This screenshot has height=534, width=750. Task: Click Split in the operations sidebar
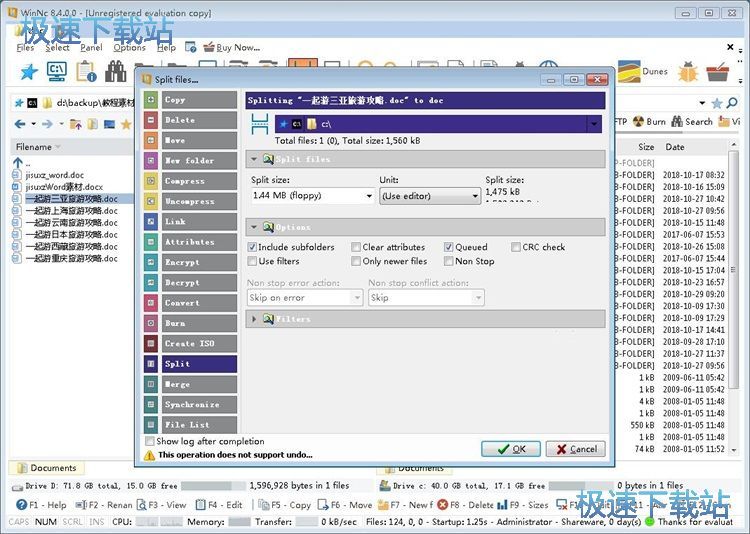[x=199, y=364]
